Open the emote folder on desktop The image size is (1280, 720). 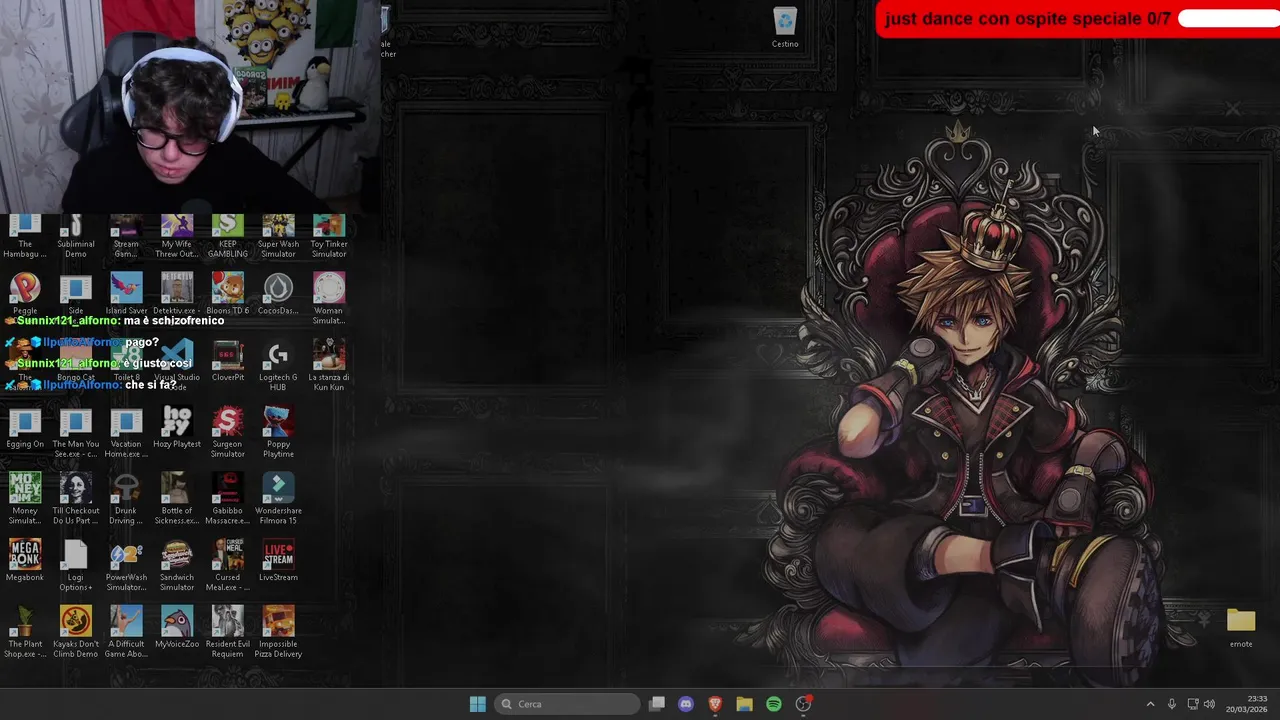pyautogui.click(x=1241, y=628)
